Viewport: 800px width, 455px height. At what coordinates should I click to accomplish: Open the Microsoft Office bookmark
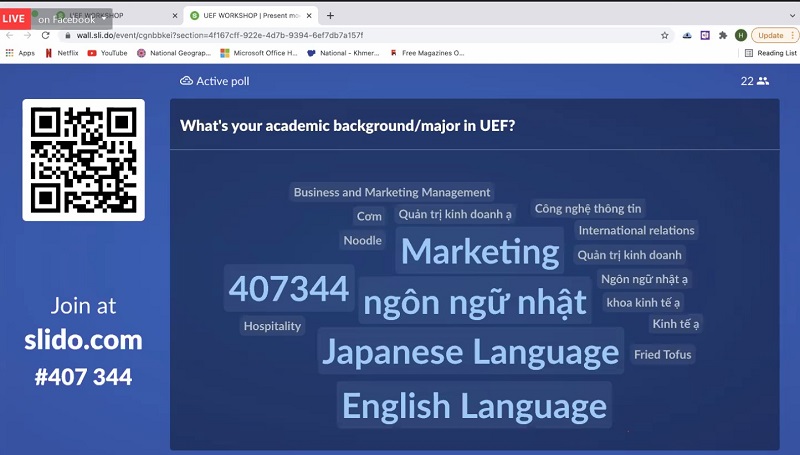(x=259, y=53)
